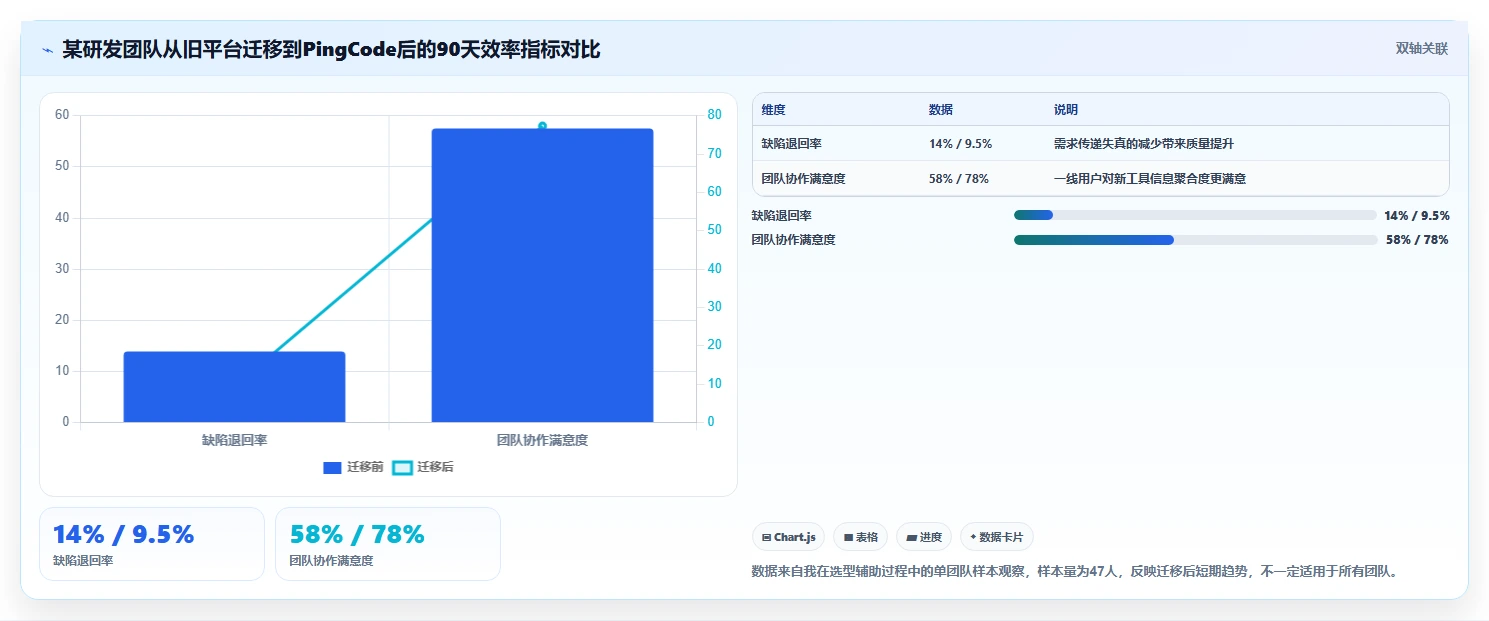Click the 缺陷退回率 bar in the chart
The image size is (1489, 621).
point(234,387)
